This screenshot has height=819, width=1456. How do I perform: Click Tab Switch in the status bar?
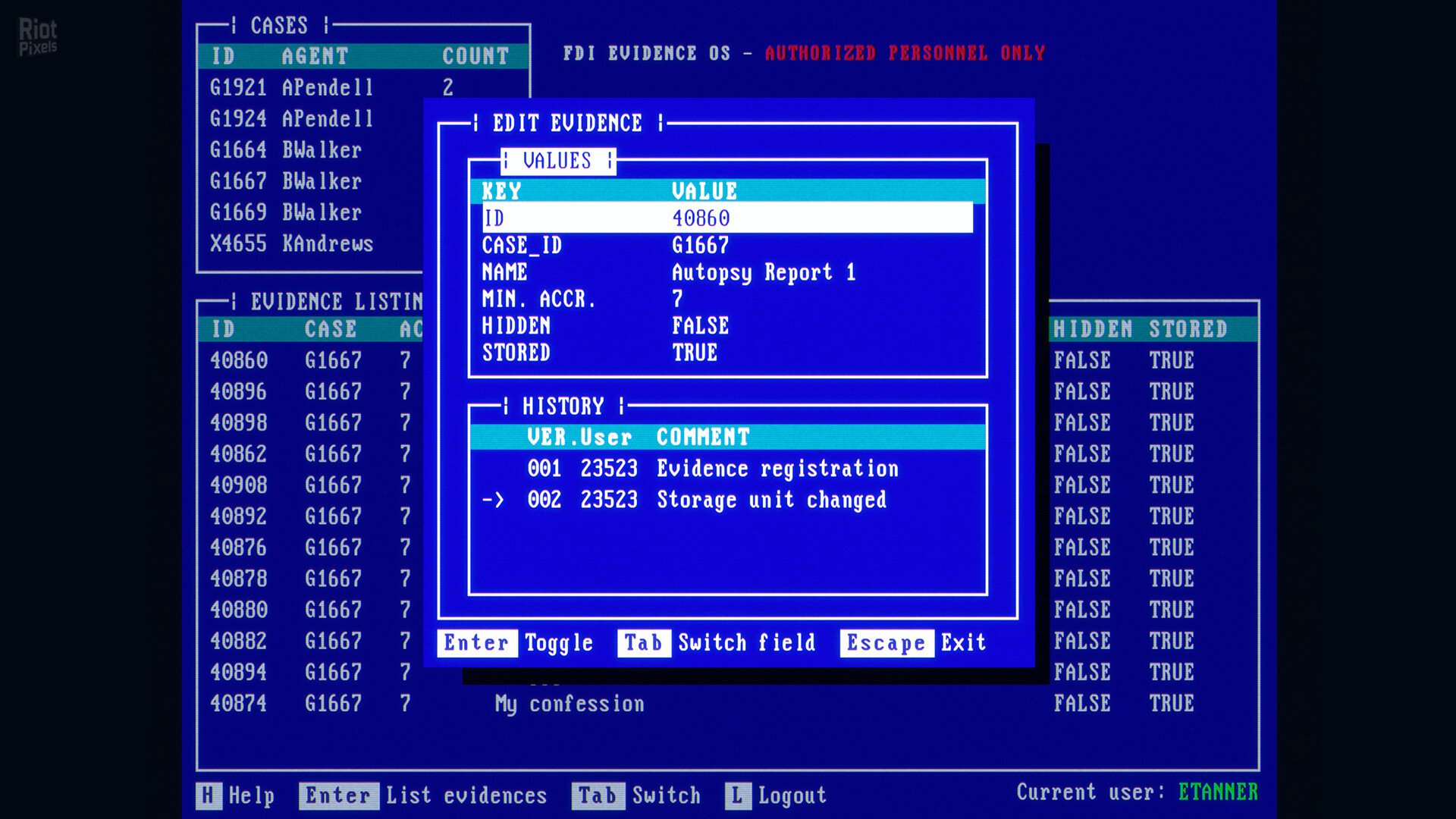[637, 795]
